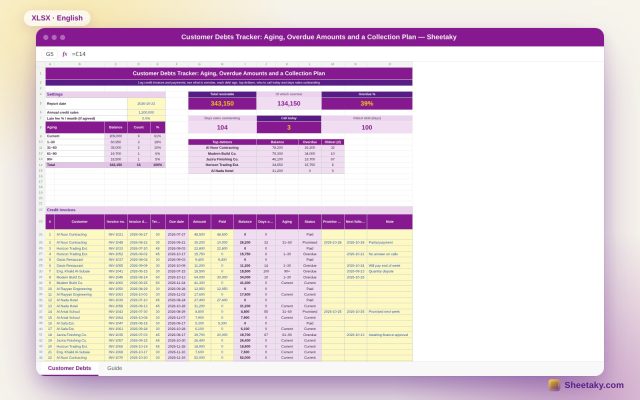Select the Aging table Total row label

point(75,165)
